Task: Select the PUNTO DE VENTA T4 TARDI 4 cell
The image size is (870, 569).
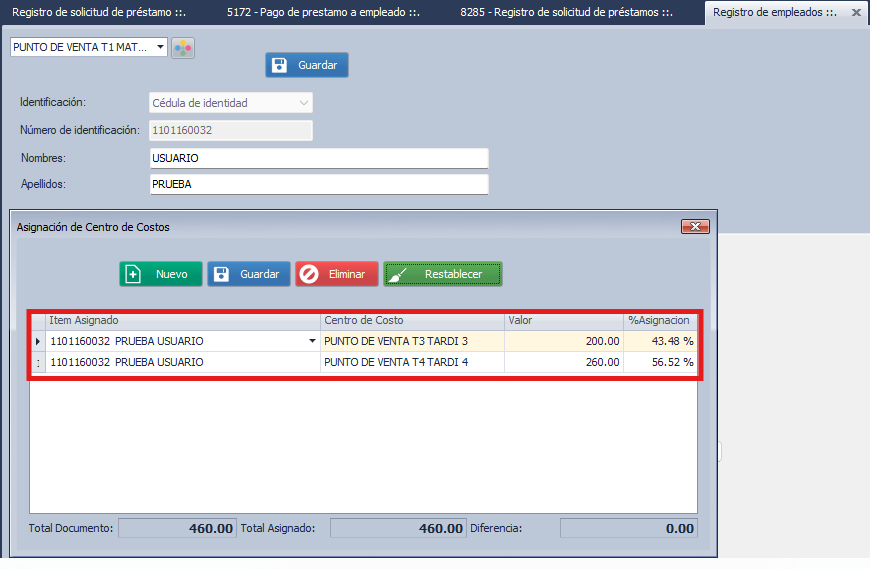Action: (x=411, y=362)
